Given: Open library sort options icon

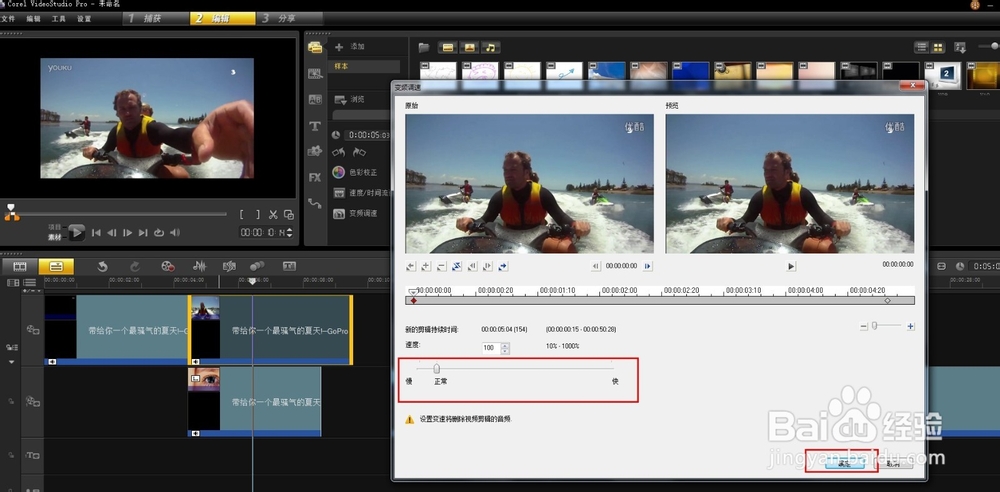Looking at the screenshot, I should coord(960,47).
